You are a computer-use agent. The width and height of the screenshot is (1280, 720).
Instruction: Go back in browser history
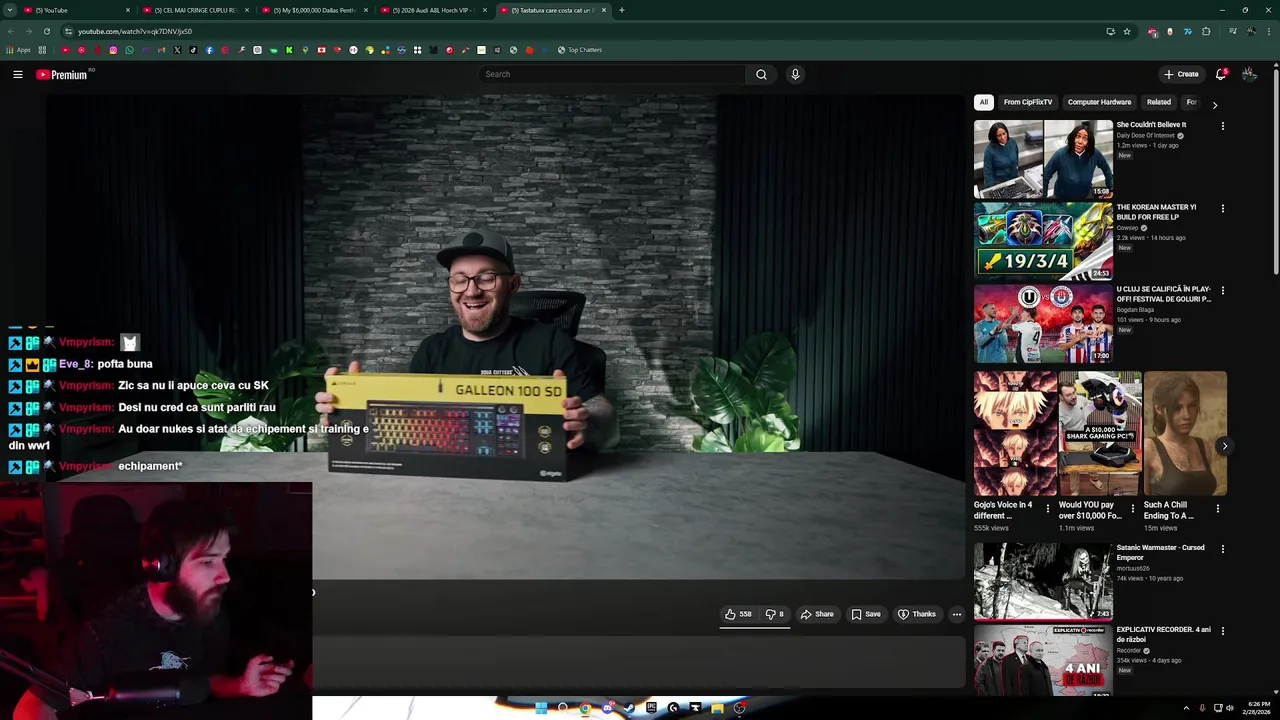click(11, 31)
